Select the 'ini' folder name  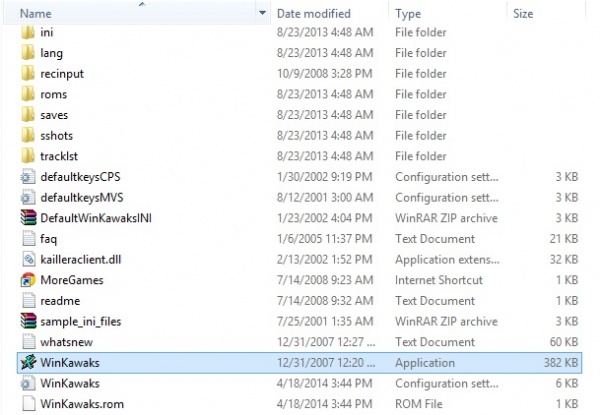coord(47,33)
